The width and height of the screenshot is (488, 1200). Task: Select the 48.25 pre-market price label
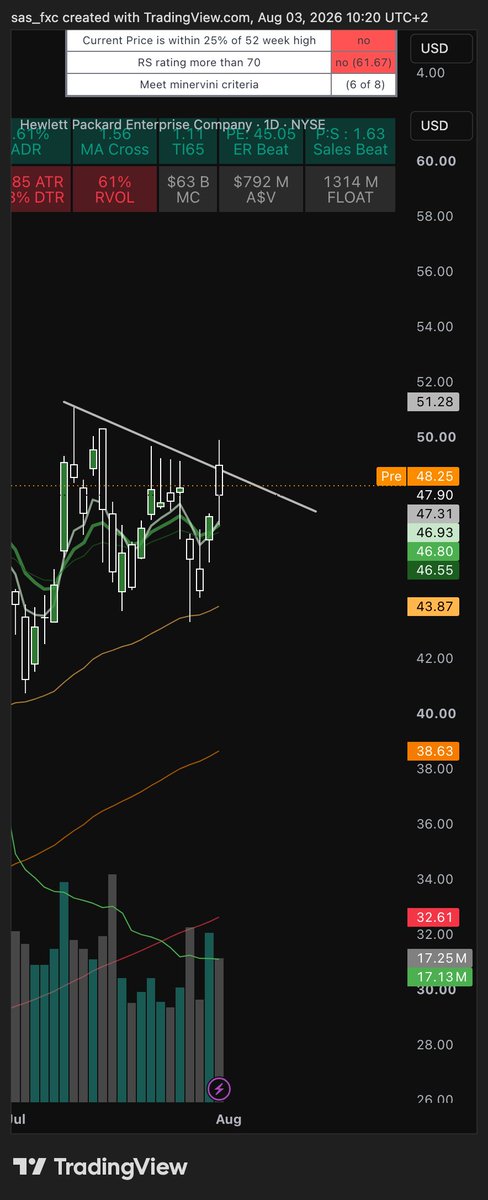(434, 477)
